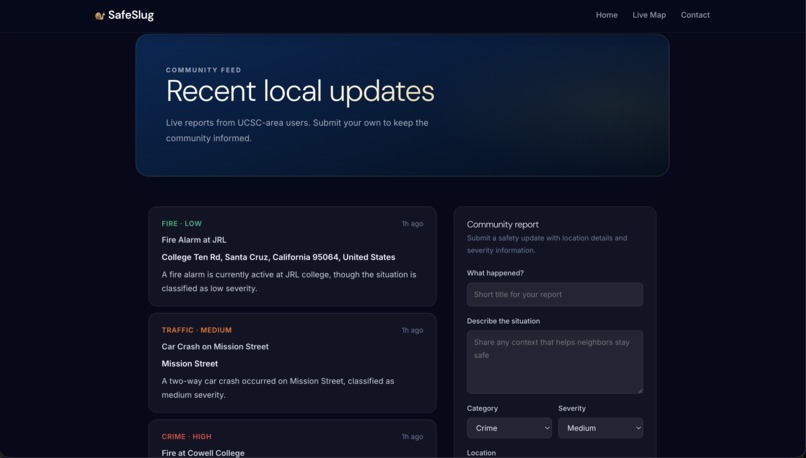Open the Live Map navigation link
This screenshot has width=806, height=458.
pos(649,15)
